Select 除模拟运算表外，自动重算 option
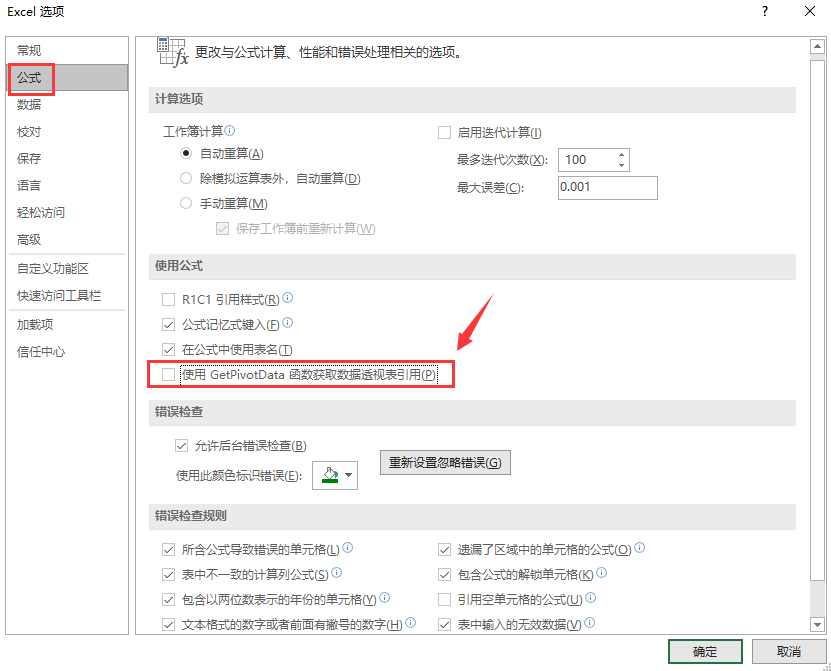This screenshot has width=831, height=671. (x=186, y=179)
